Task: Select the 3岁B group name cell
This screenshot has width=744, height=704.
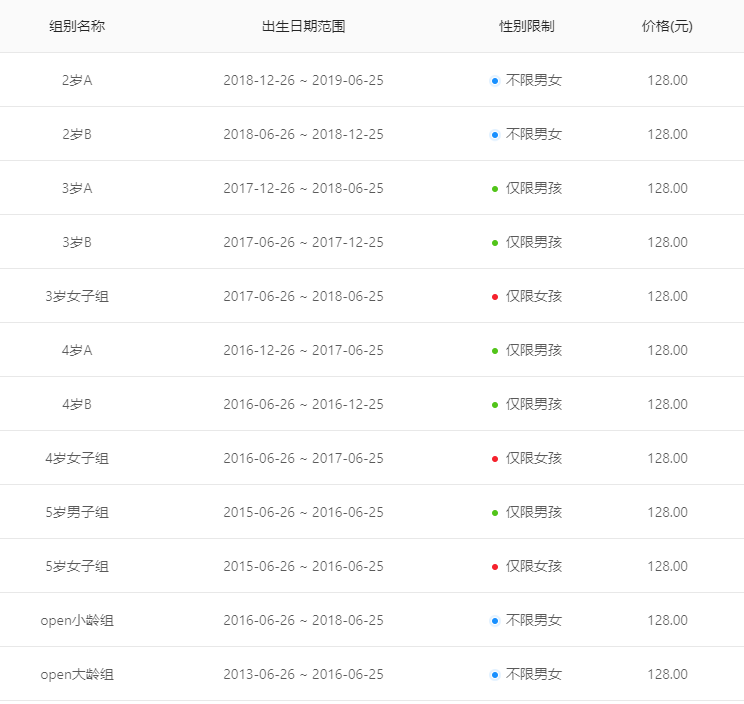Action: (77, 242)
